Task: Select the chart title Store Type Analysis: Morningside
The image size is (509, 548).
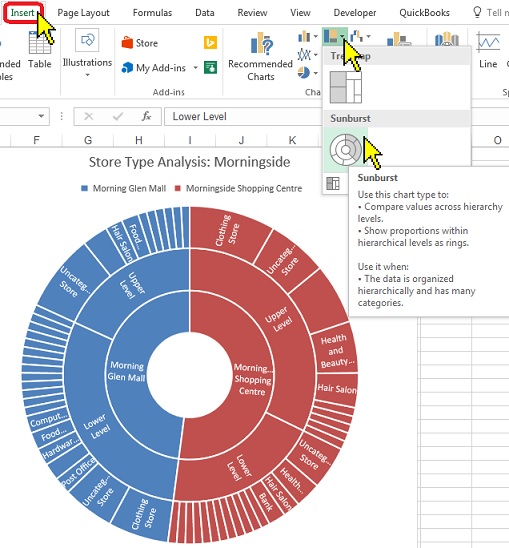Action: [189, 162]
